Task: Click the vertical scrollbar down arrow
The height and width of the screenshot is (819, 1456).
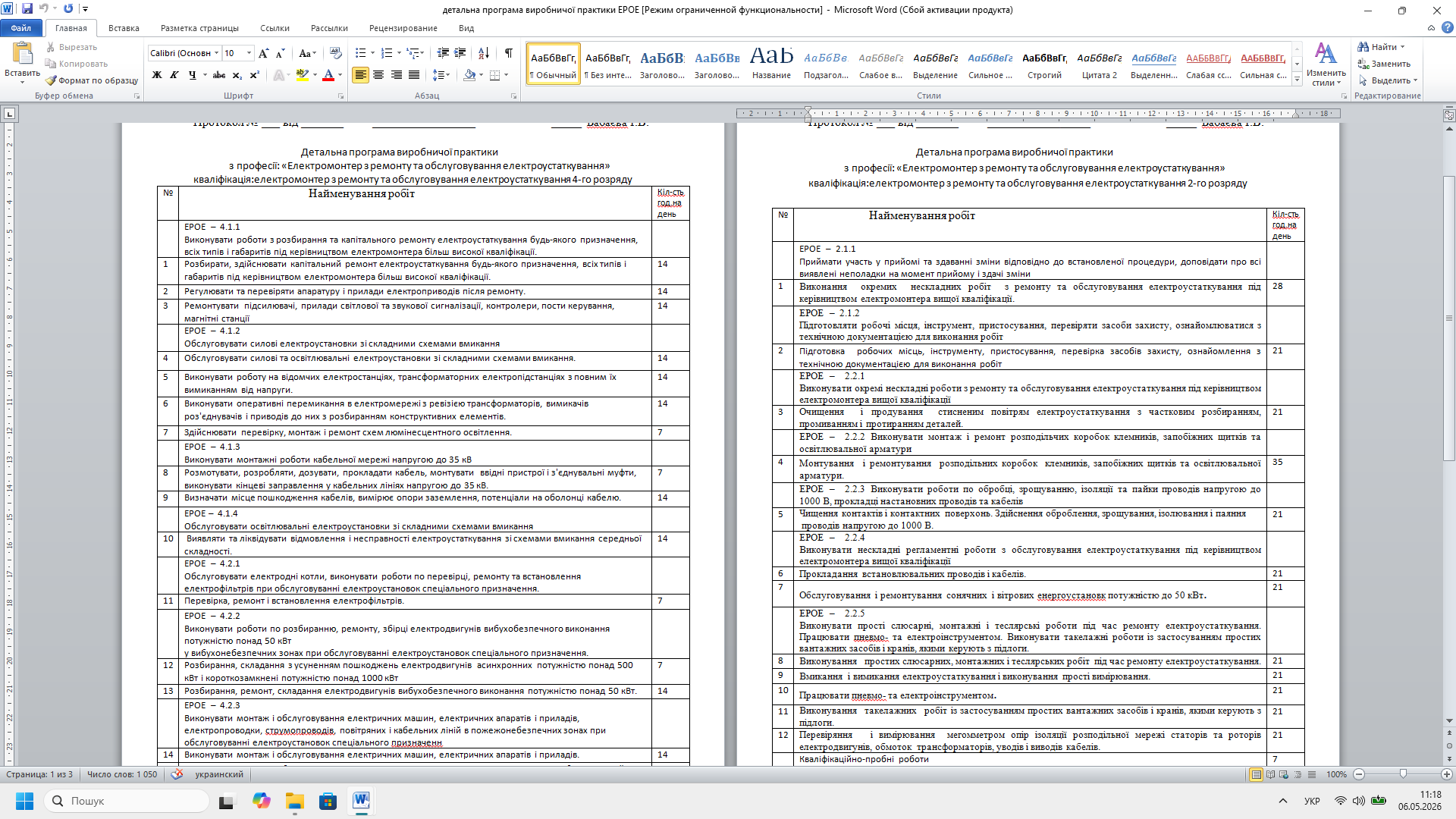Action: coord(1449,721)
